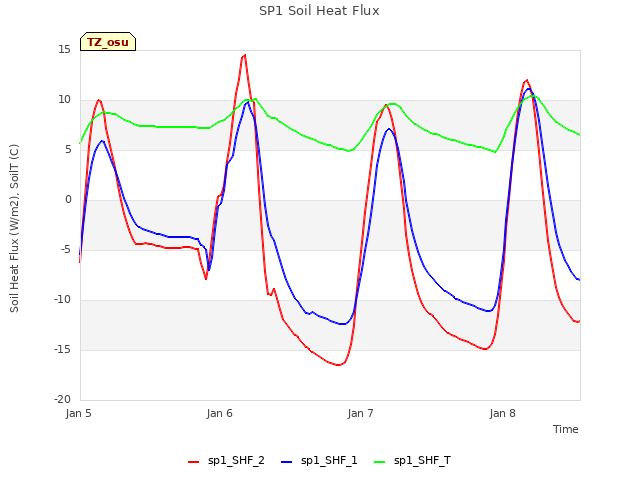Click the chart title SP1 Soil Heat Flux
The width and height of the screenshot is (640, 480).
click(x=319, y=11)
